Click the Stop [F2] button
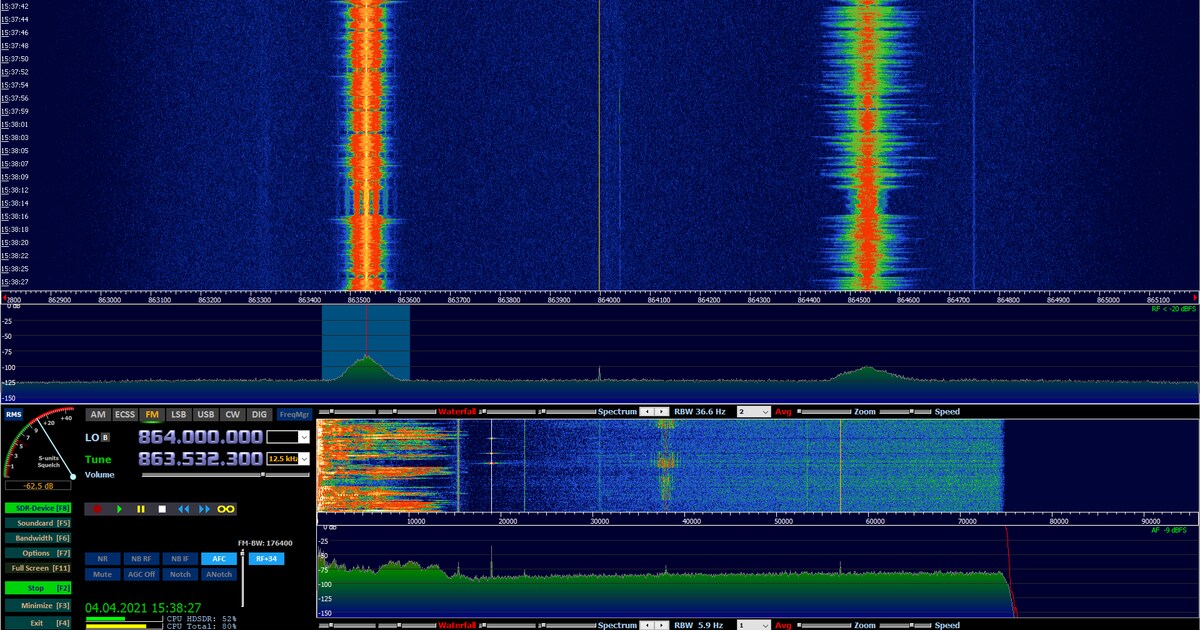Screen dimensions: 1200x630 37,588
